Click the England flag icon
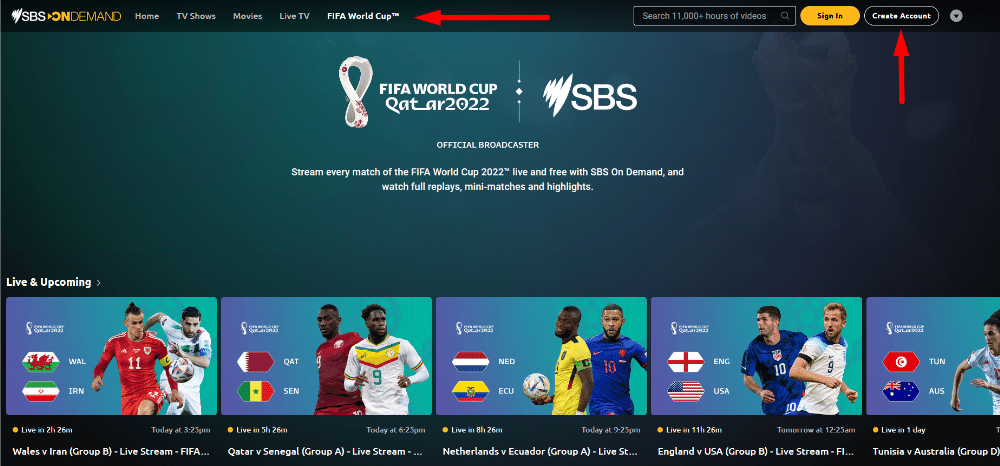Image resolution: width=1000 pixels, height=466 pixels. [x=686, y=361]
